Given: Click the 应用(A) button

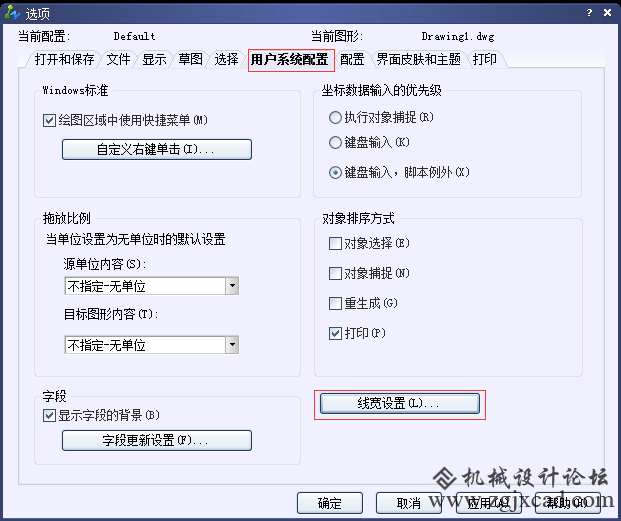Looking at the screenshot, I should [488, 503].
